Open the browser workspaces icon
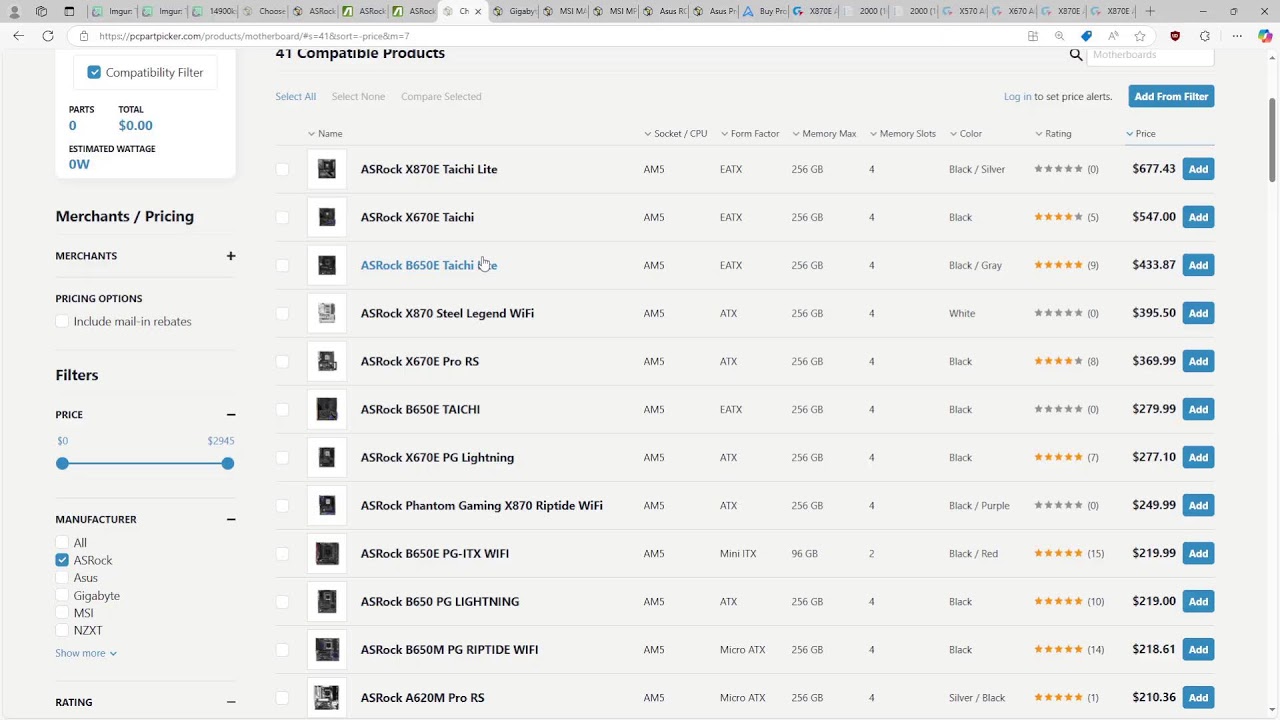This screenshot has height=720, width=1280. click(x=41, y=11)
